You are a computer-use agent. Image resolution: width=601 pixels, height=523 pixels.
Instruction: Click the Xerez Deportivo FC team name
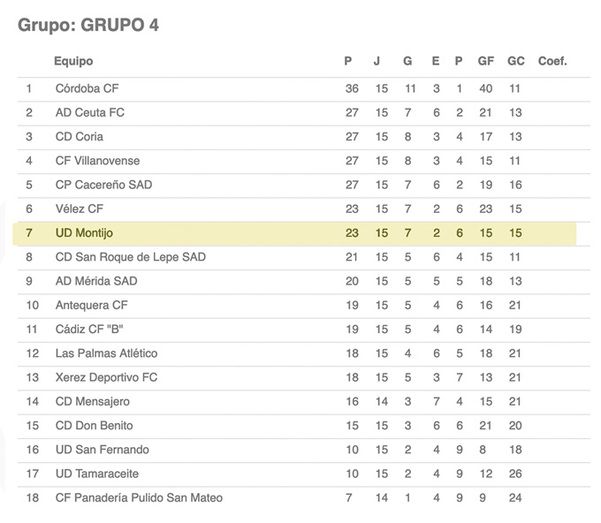coord(106,377)
